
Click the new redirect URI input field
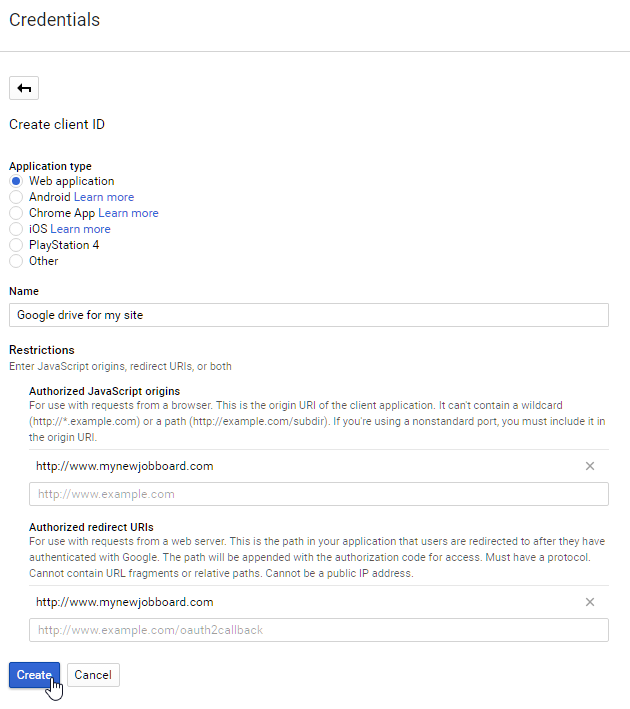pyautogui.click(x=319, y=630)
